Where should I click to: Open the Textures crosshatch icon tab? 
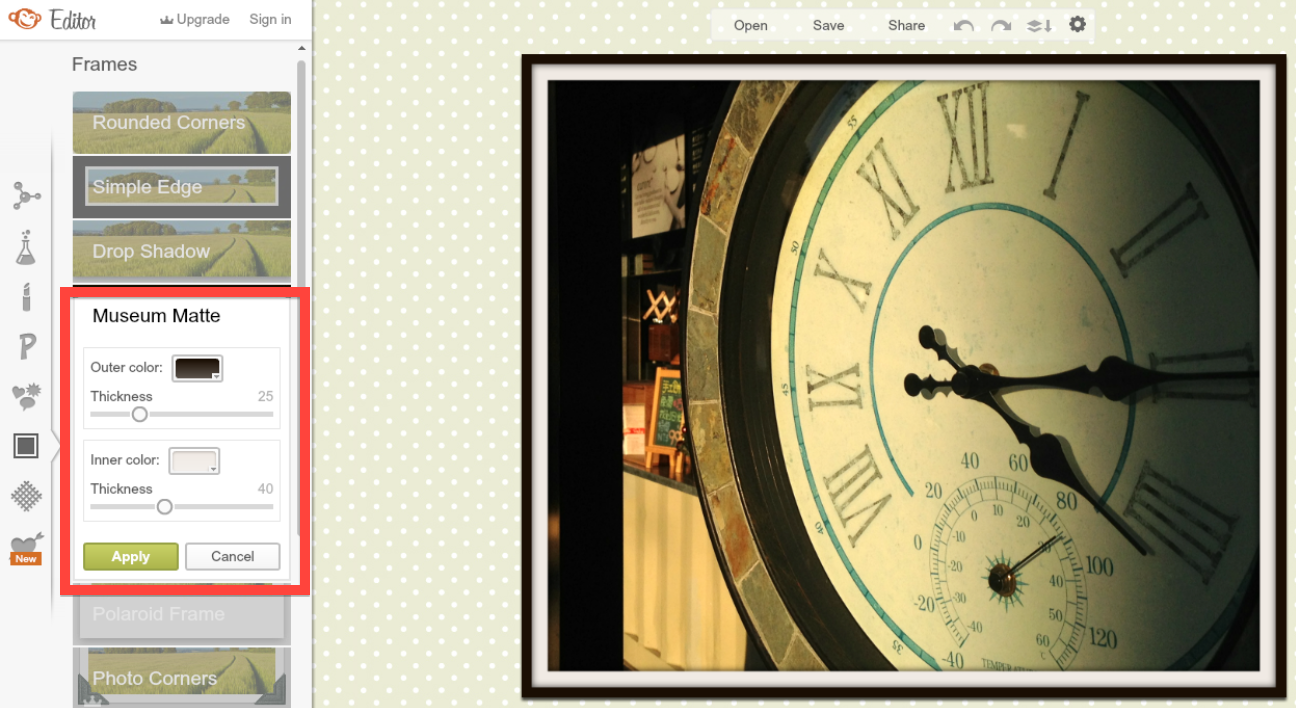coord(26,495)
